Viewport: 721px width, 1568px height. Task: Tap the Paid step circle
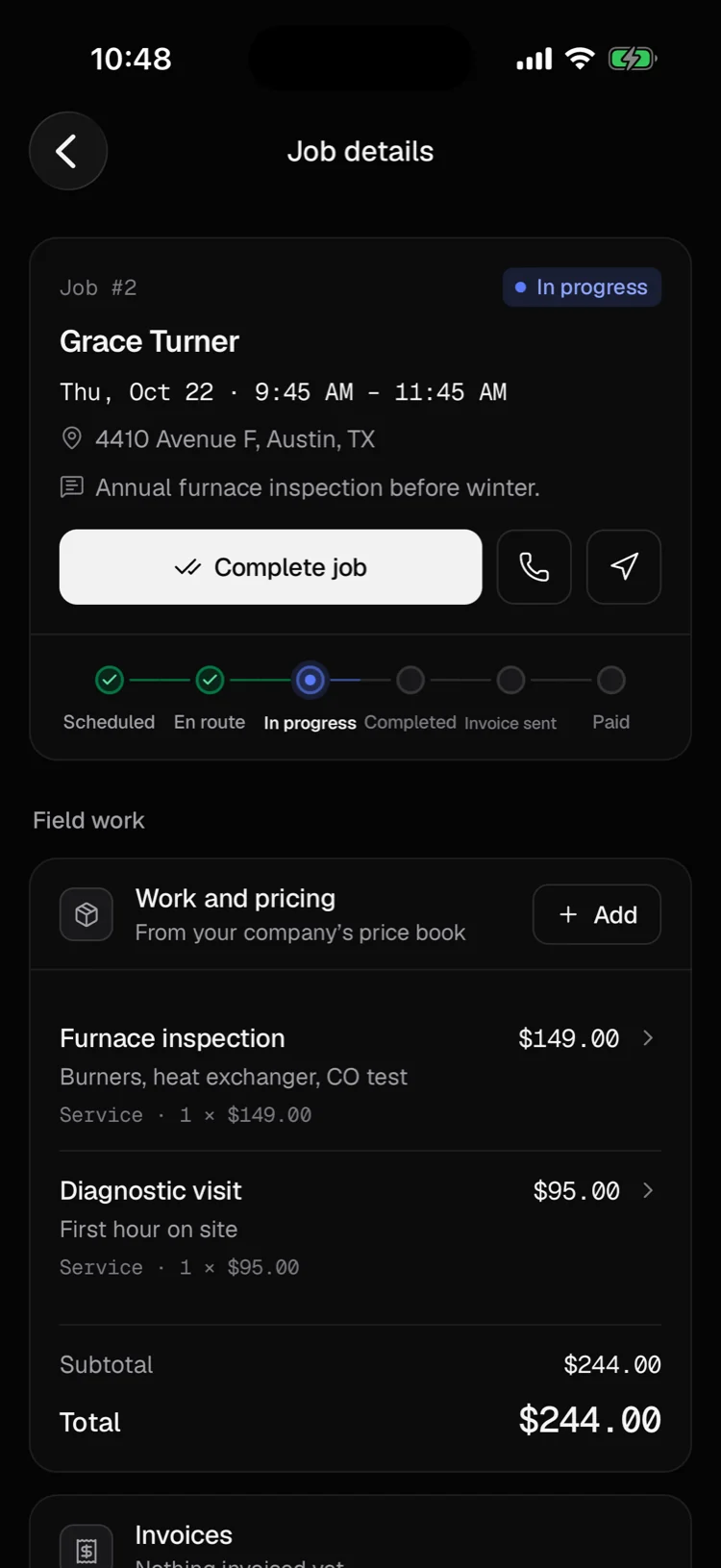pyautogui.click(x=611, y=681)
